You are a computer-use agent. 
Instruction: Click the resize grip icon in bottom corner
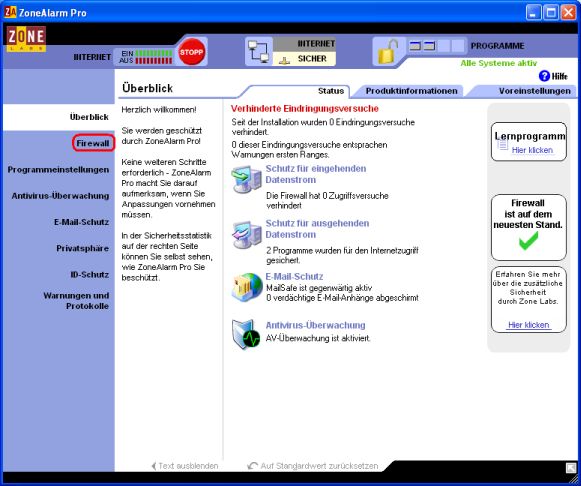tap(571, 468)
